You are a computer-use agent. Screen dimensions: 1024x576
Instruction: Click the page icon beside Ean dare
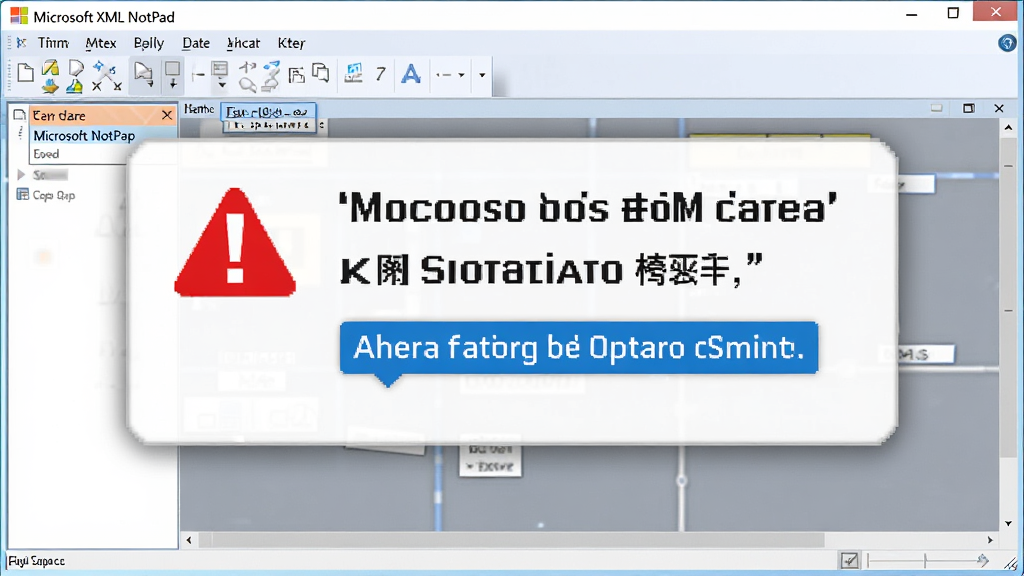pos(20,116)
